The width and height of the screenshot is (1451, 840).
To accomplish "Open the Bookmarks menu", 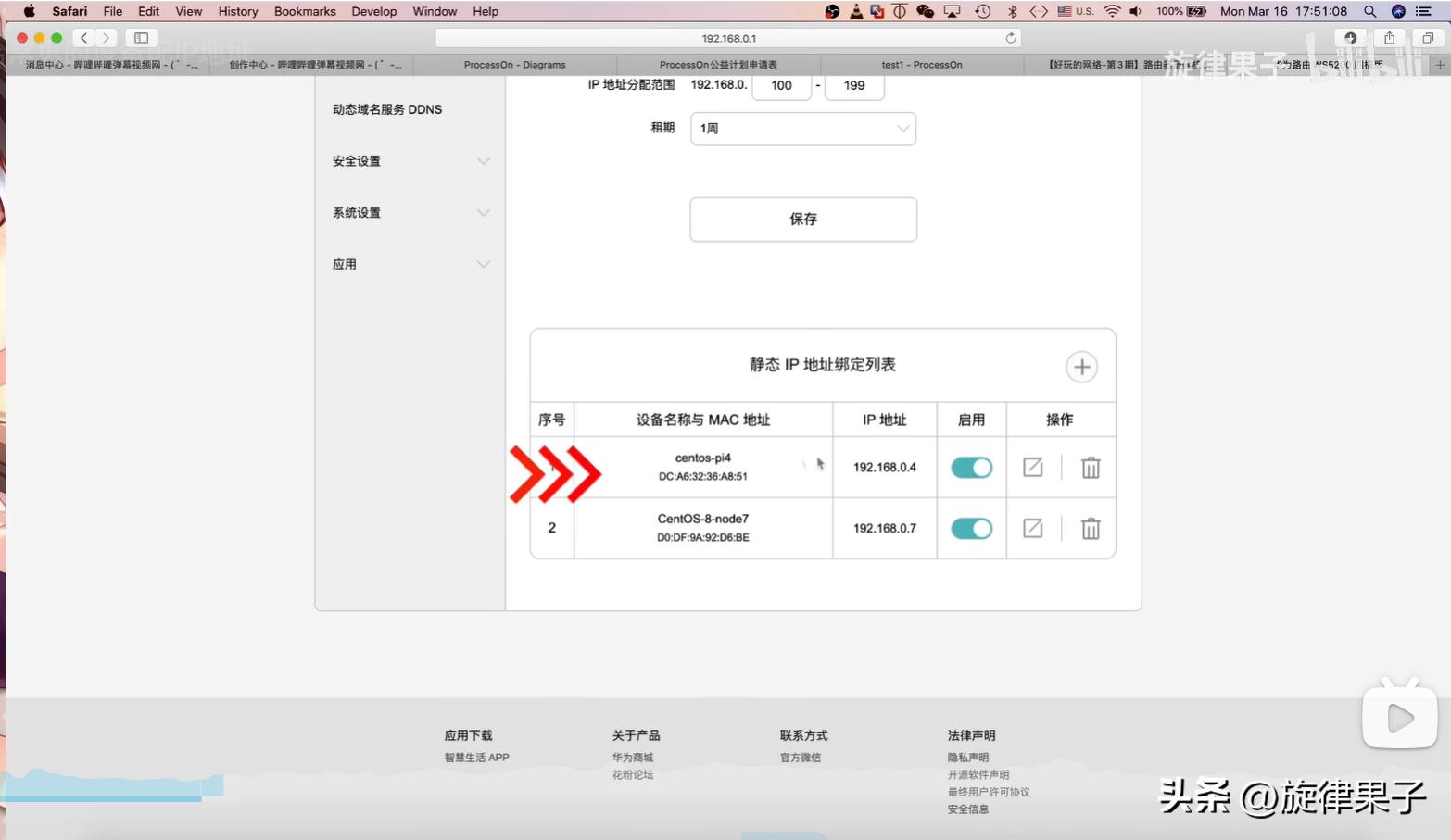I will click(x=304, y=11).
